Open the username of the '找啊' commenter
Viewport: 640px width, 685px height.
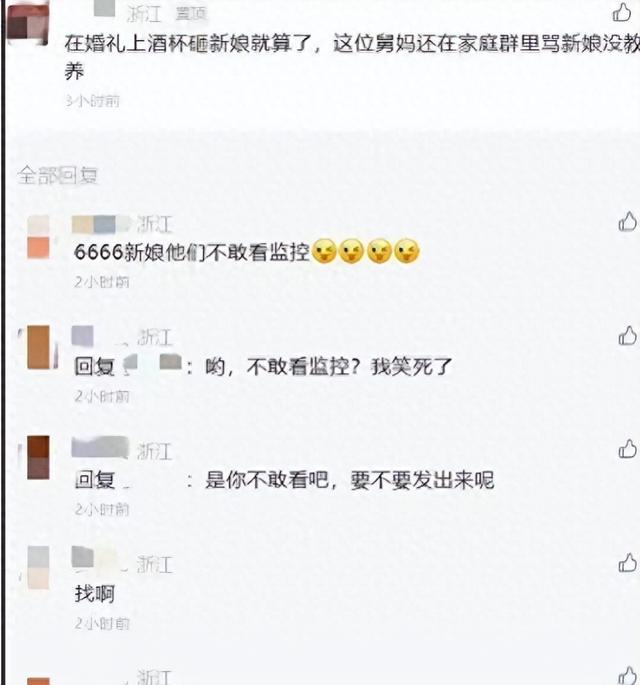point(99,559)
